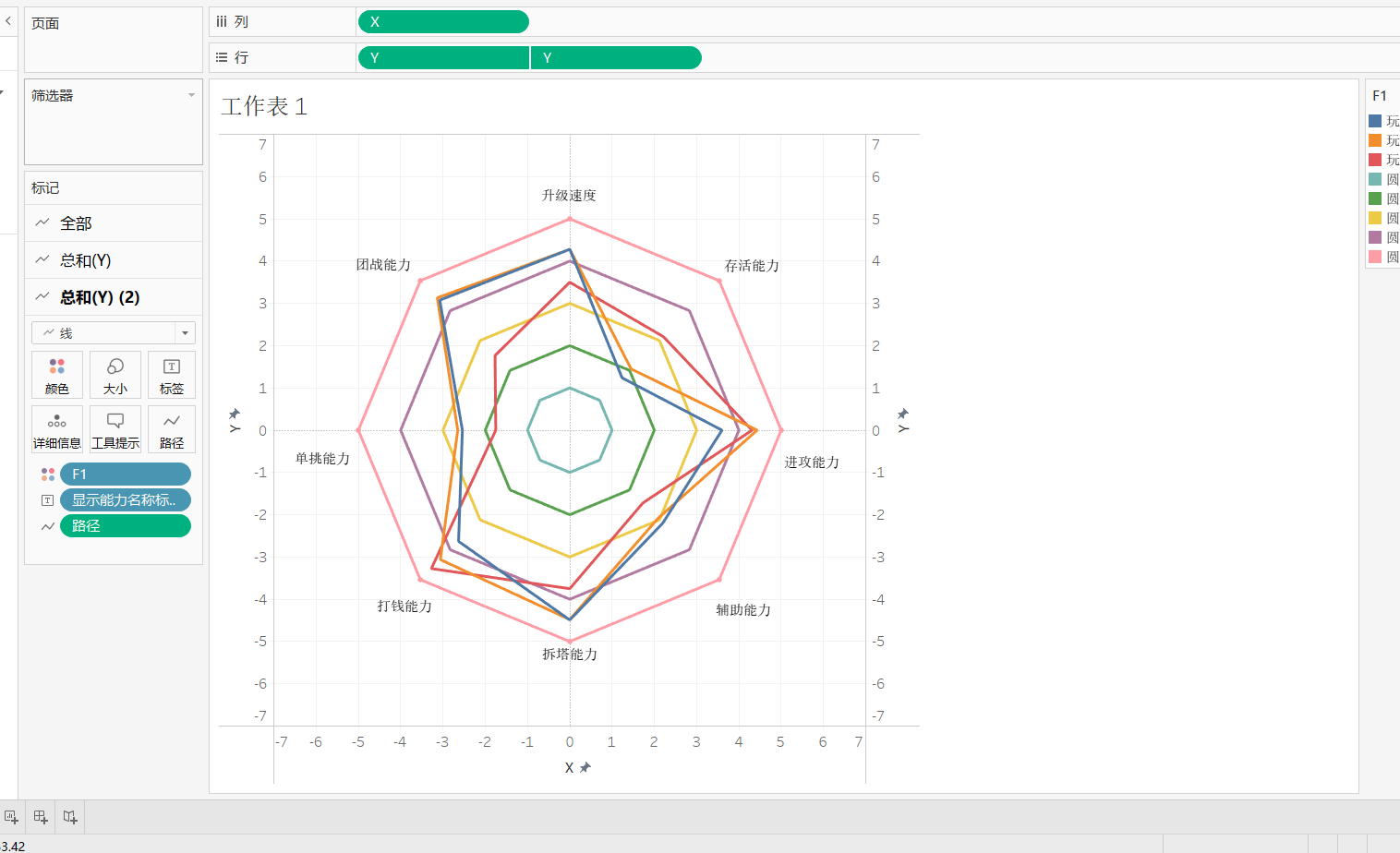Open the 颜色 color marks button

coord(57,375)
